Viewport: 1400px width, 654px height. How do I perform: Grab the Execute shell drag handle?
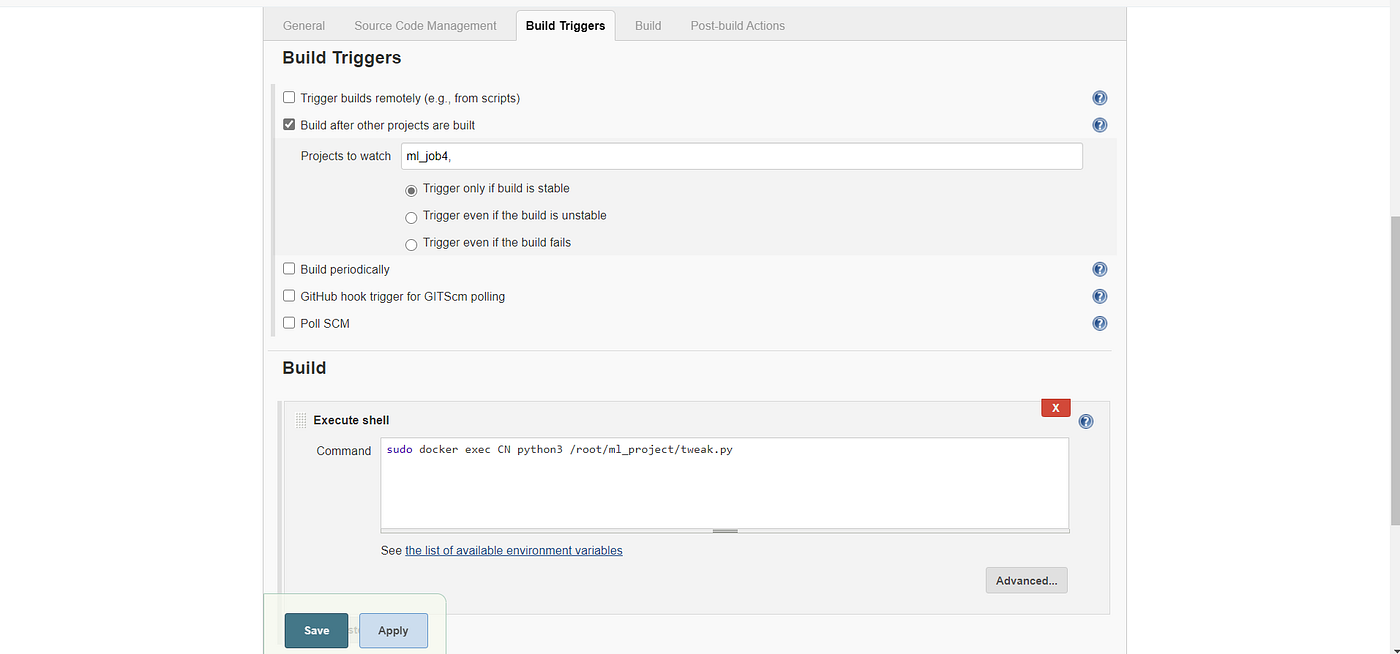point(301,421)
